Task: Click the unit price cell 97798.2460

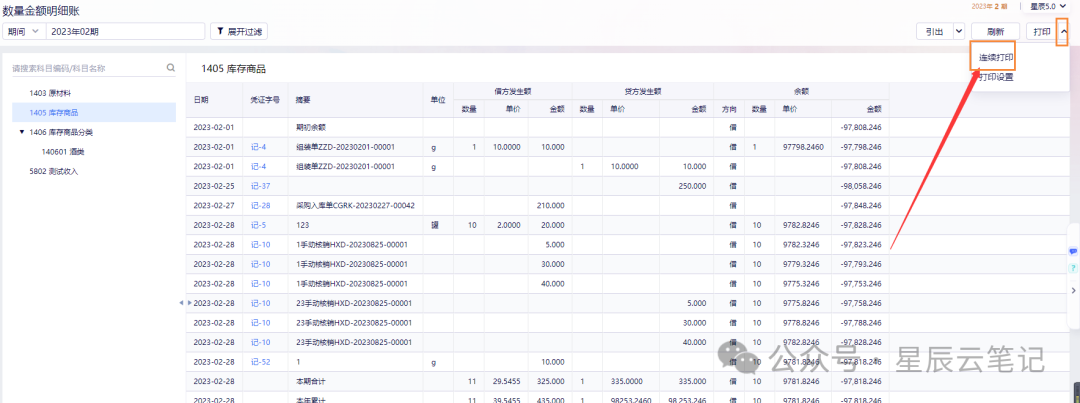Action: point(803,147)
